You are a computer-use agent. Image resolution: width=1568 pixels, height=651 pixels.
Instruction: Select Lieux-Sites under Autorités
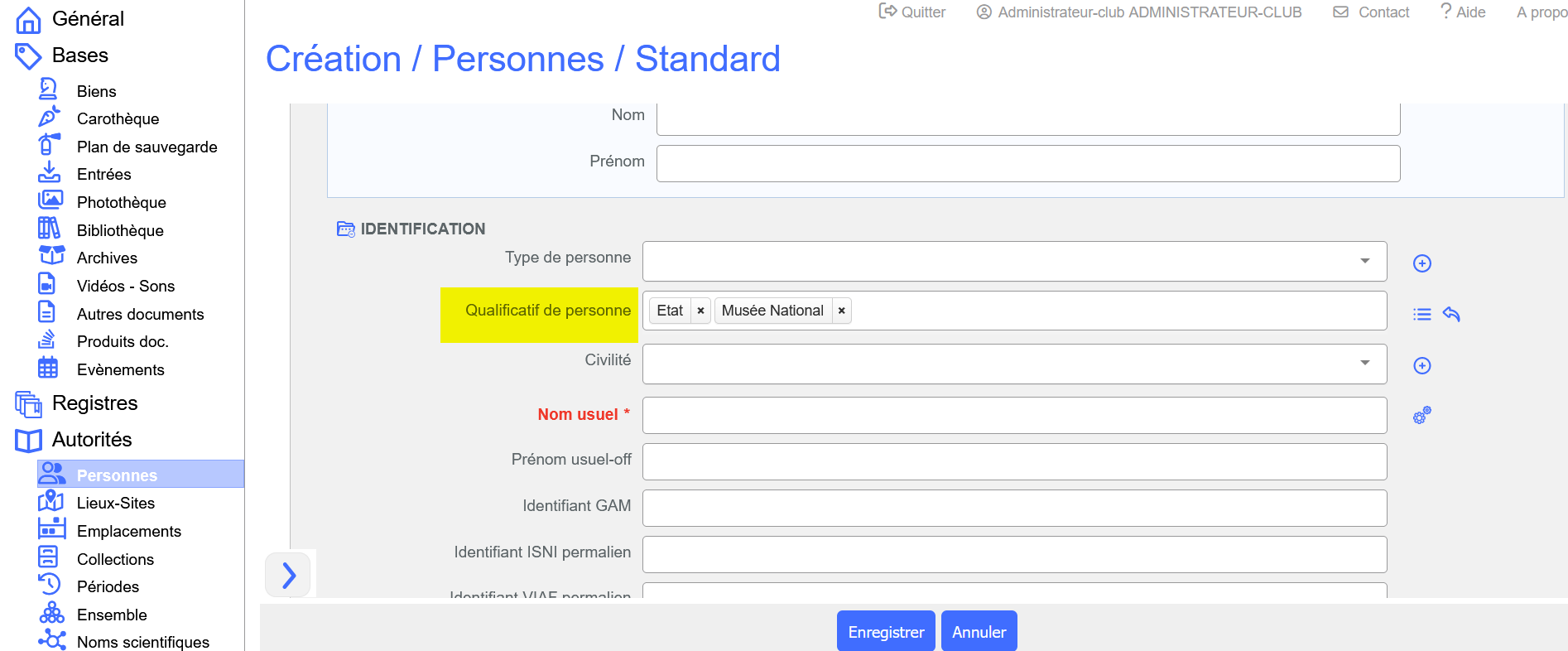point(116,504)
